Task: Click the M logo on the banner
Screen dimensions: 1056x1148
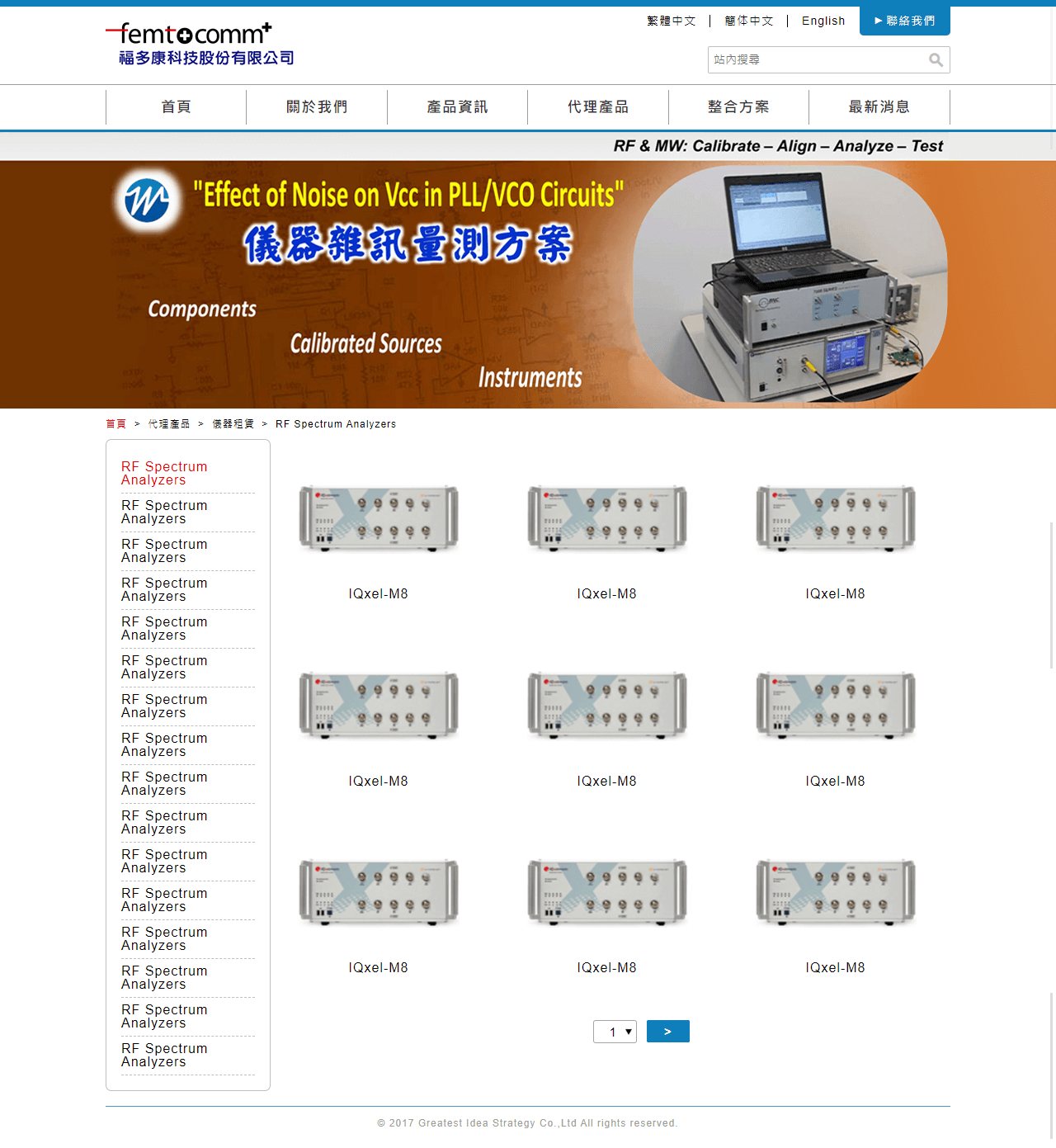Action: point(147,200)
